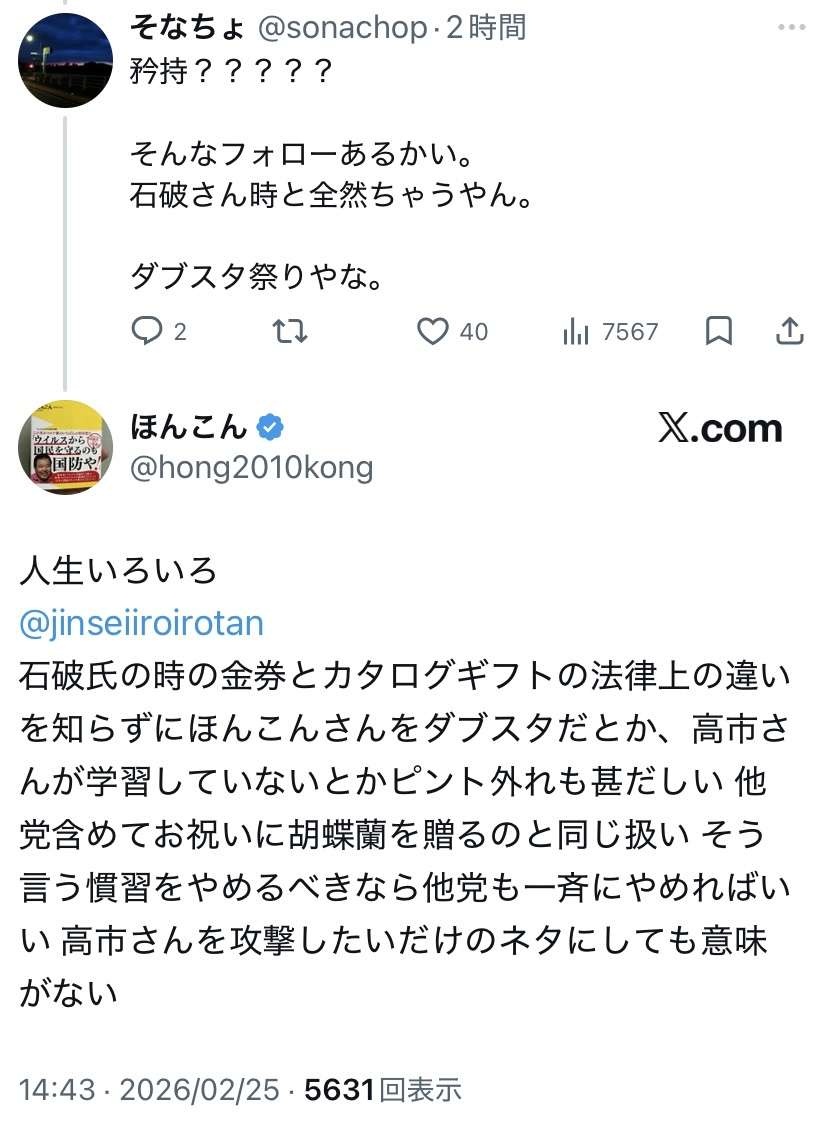The width and height of the screenshot is (828, 1122).
Task: Open そなちょ's profile picture
Action: (65, 60)
